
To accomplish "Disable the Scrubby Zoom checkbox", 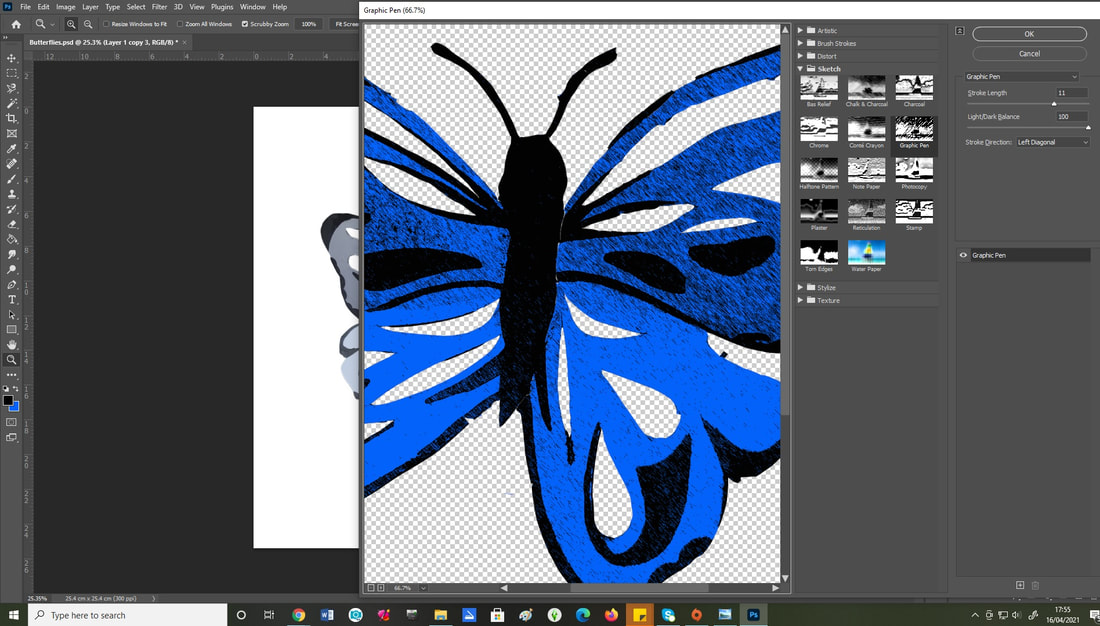I will tap(245, 24).
